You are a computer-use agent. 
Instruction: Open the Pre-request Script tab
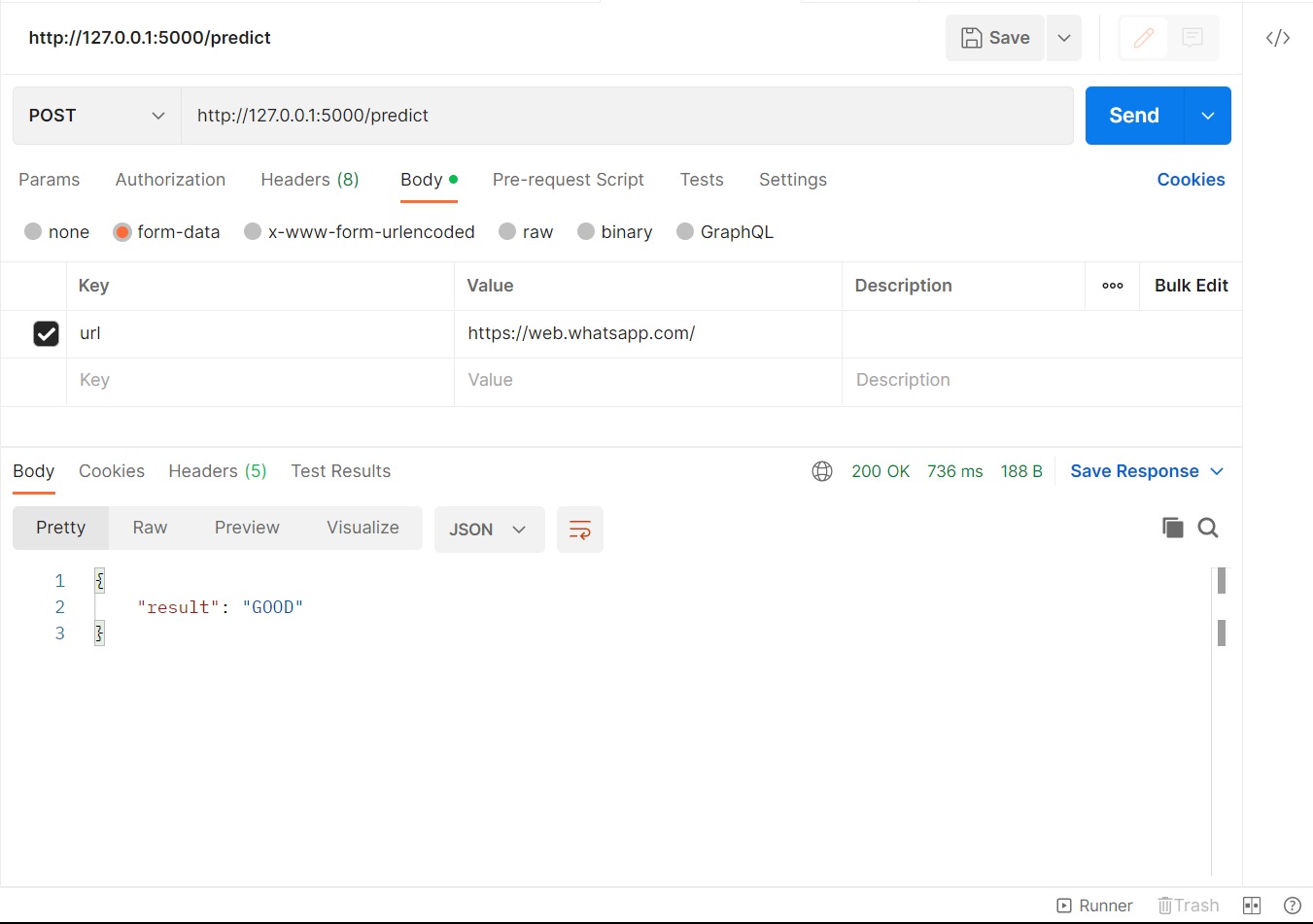point(569,180)
